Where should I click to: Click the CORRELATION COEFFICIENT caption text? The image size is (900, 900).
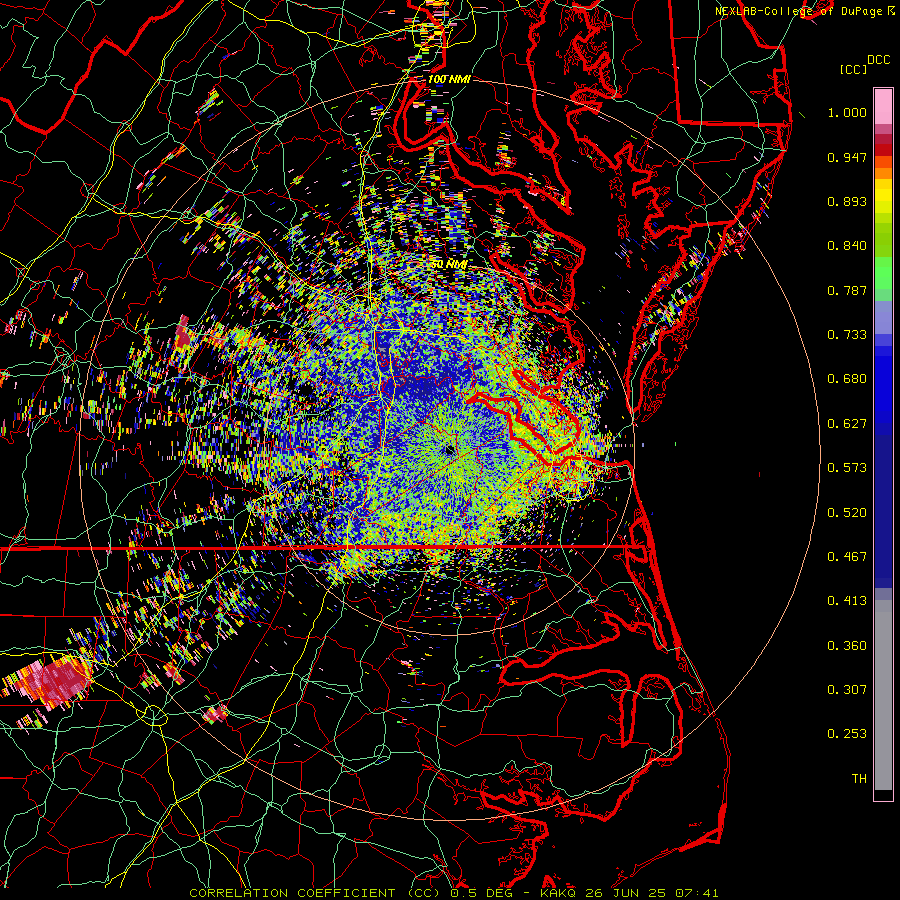[x=292, y=893]
